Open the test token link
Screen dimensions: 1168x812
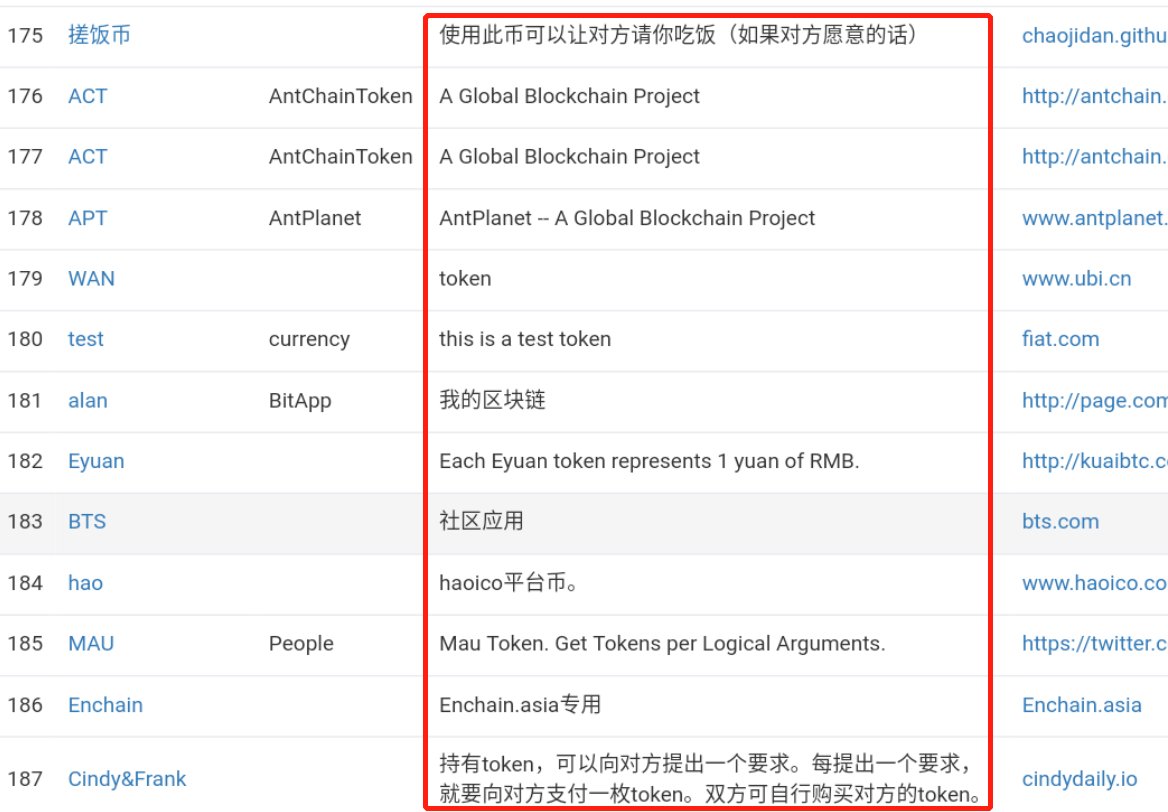86,339
